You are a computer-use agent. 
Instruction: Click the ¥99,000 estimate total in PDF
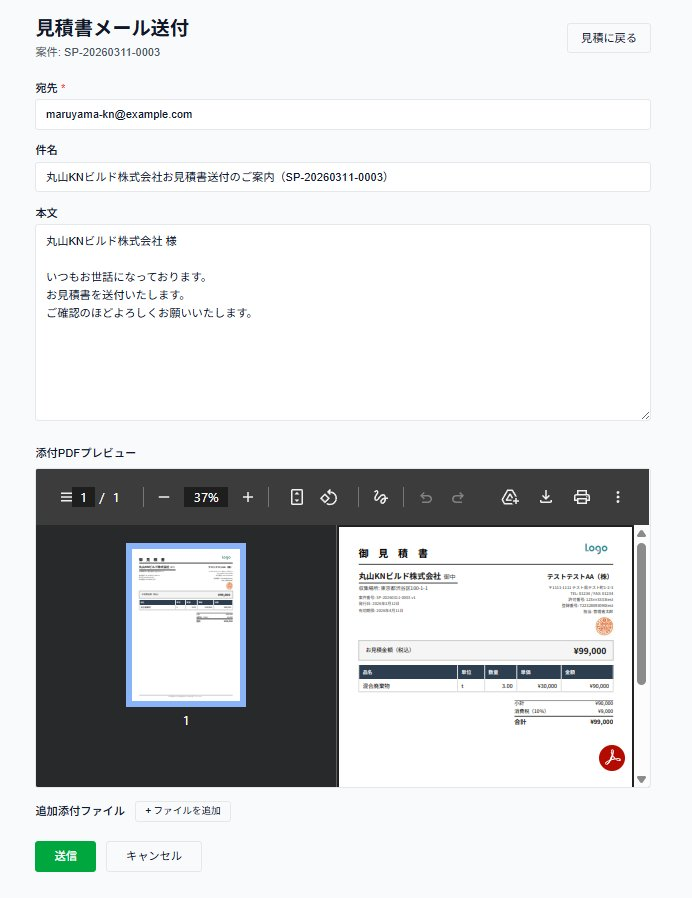[589, 651]
